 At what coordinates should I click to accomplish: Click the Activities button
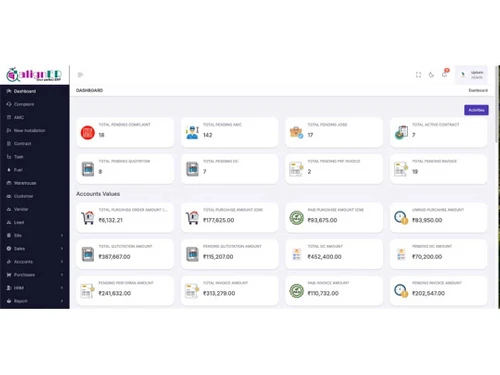(x=476, y=110)
